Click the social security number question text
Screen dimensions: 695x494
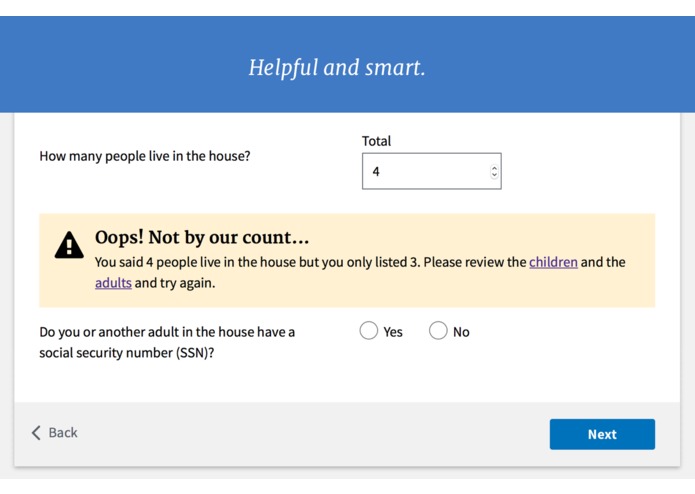167,342
